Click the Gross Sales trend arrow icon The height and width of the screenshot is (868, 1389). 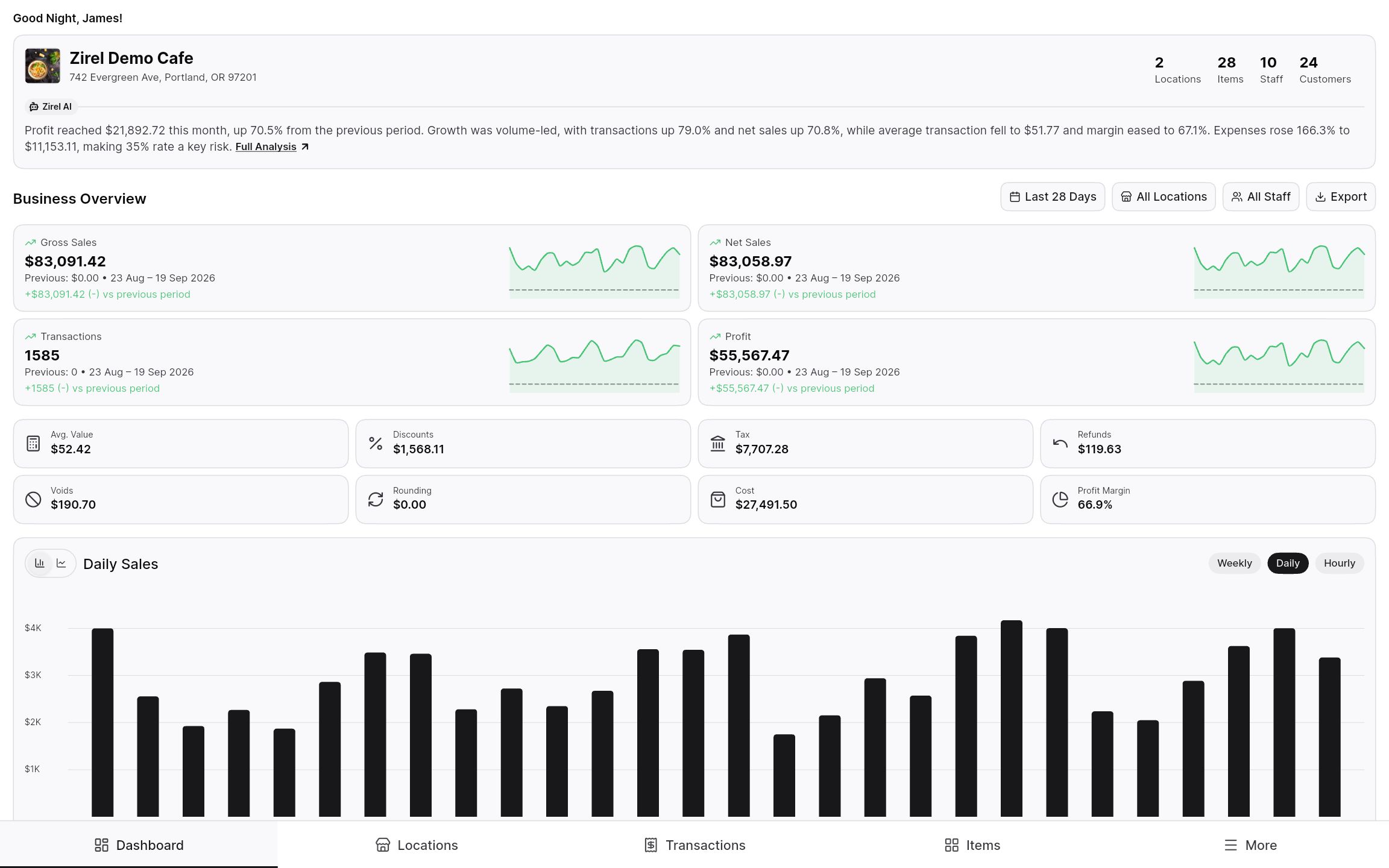pos(30,242)
